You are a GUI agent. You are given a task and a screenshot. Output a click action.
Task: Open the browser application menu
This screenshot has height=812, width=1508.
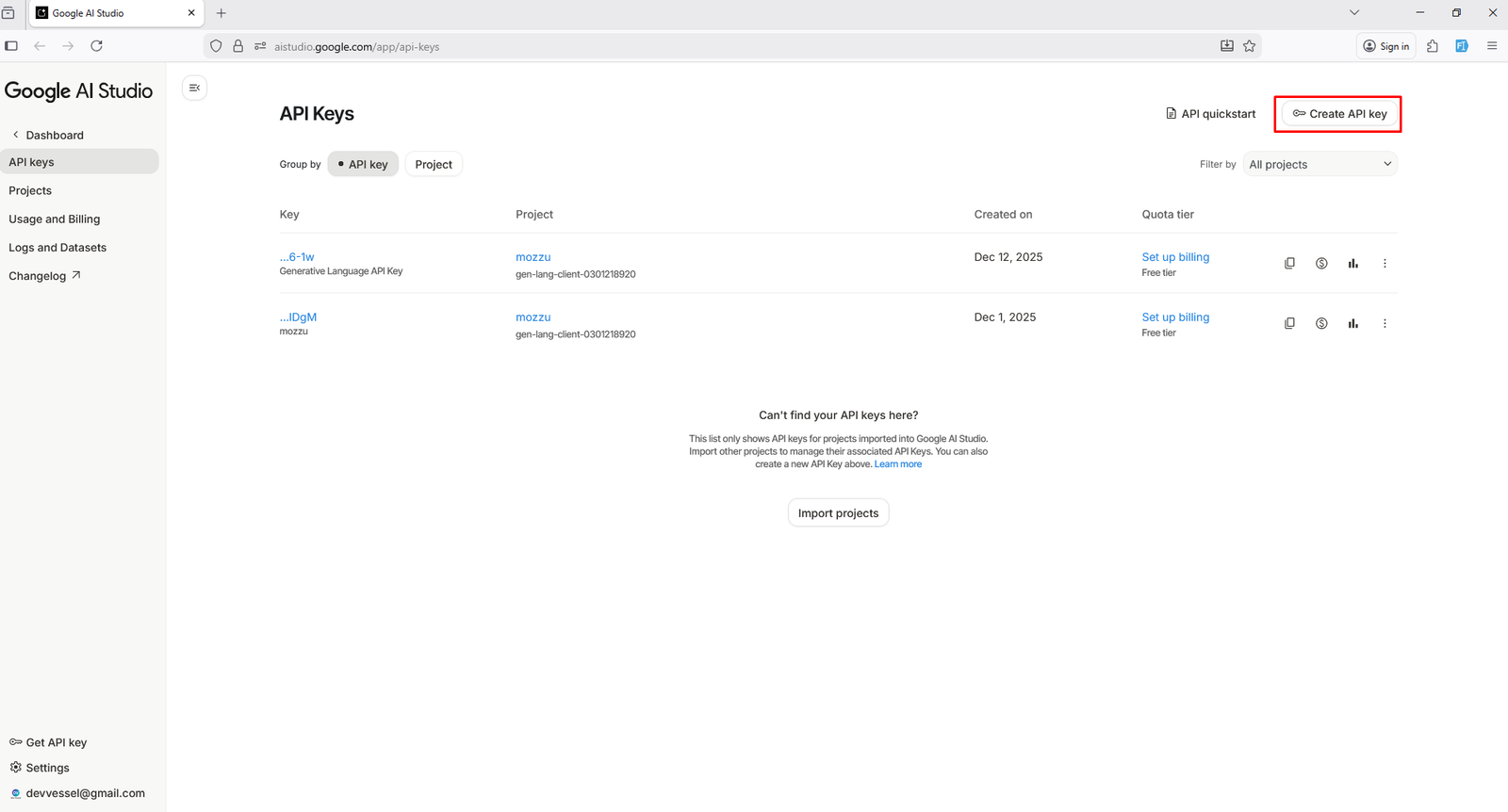1491,46
